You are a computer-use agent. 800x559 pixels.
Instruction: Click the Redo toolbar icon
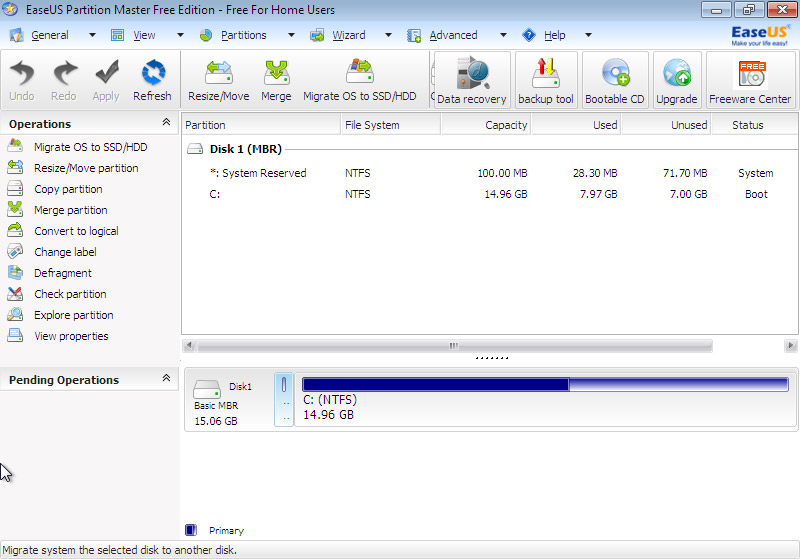[x=64, y=80]
